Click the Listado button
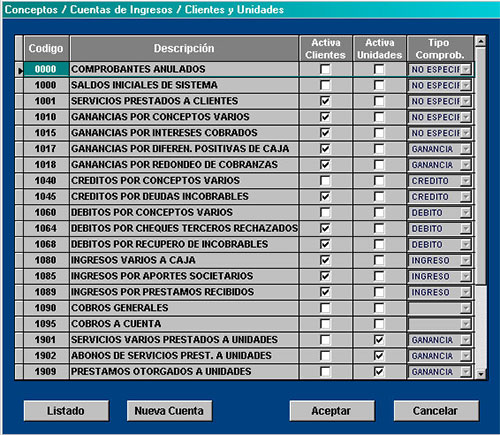 point(66,411)
